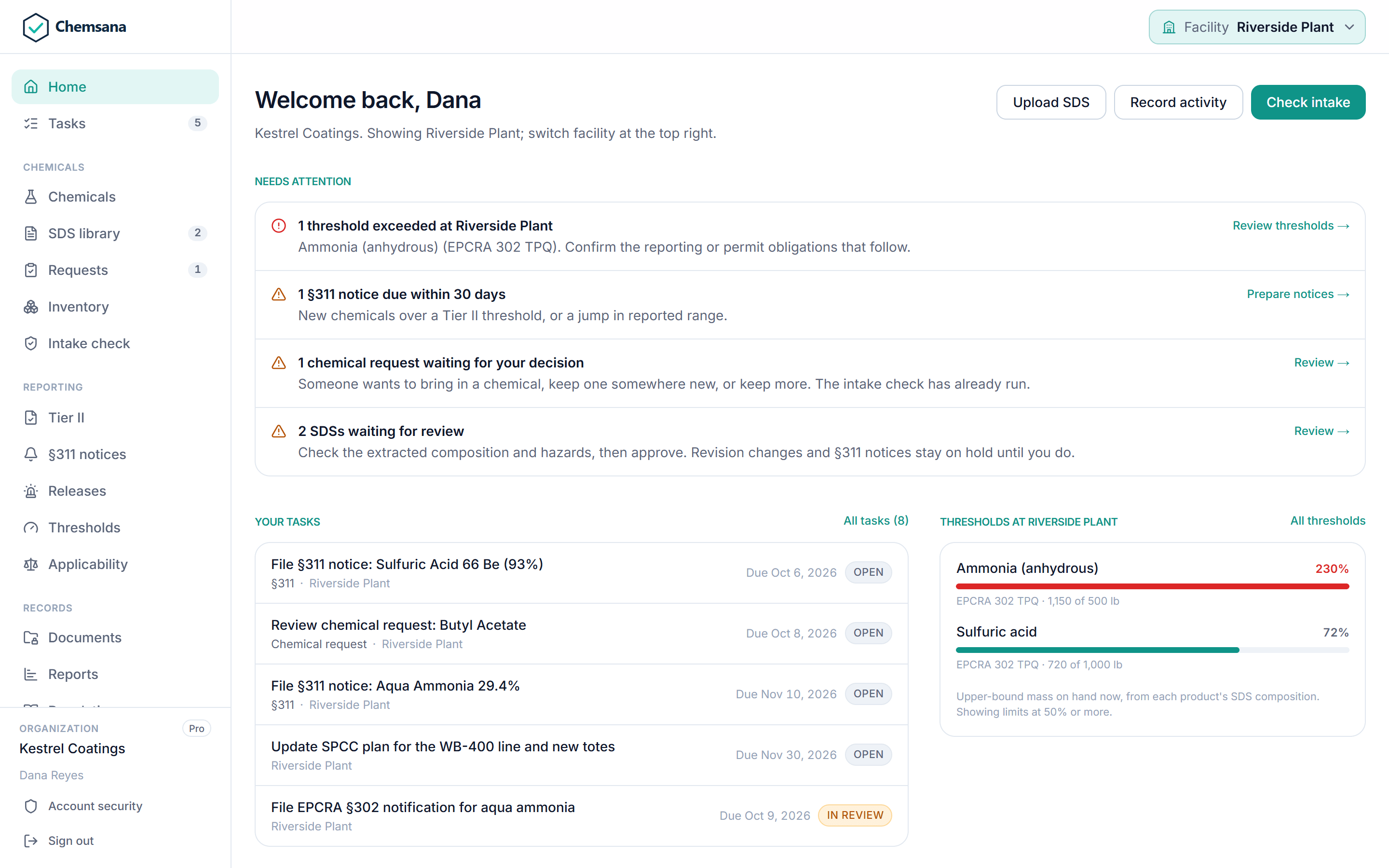Open the Applicability scales icon
This screenshot has height=868, width=1389.
(31, 564)
